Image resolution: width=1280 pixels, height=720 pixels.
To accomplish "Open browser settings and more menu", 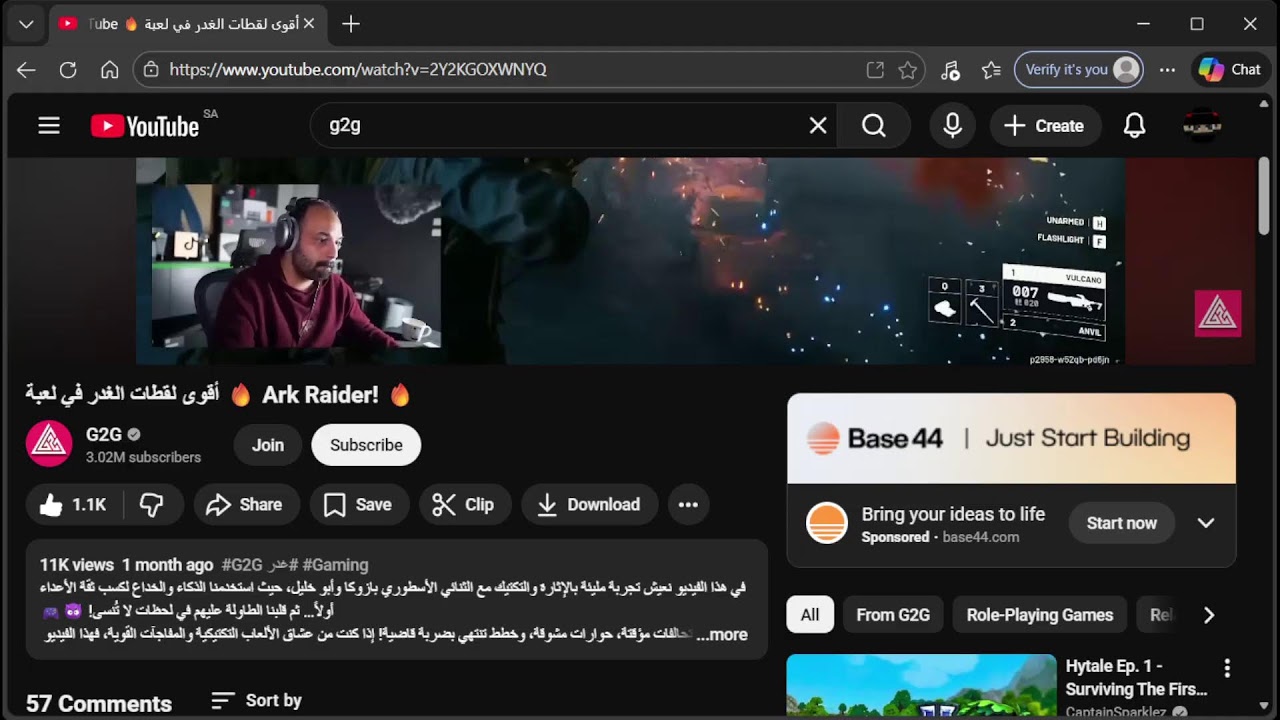I will 1167,70.
